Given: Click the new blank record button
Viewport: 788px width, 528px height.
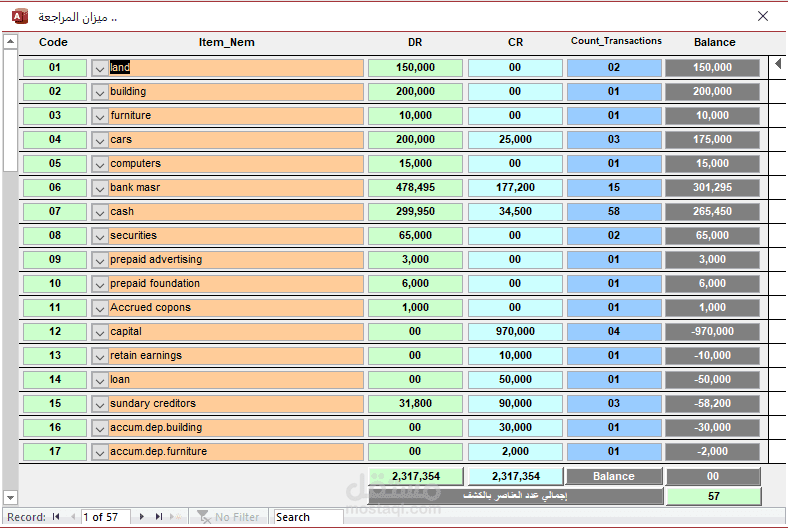Looking at the screenshot, I should [176, 516].
